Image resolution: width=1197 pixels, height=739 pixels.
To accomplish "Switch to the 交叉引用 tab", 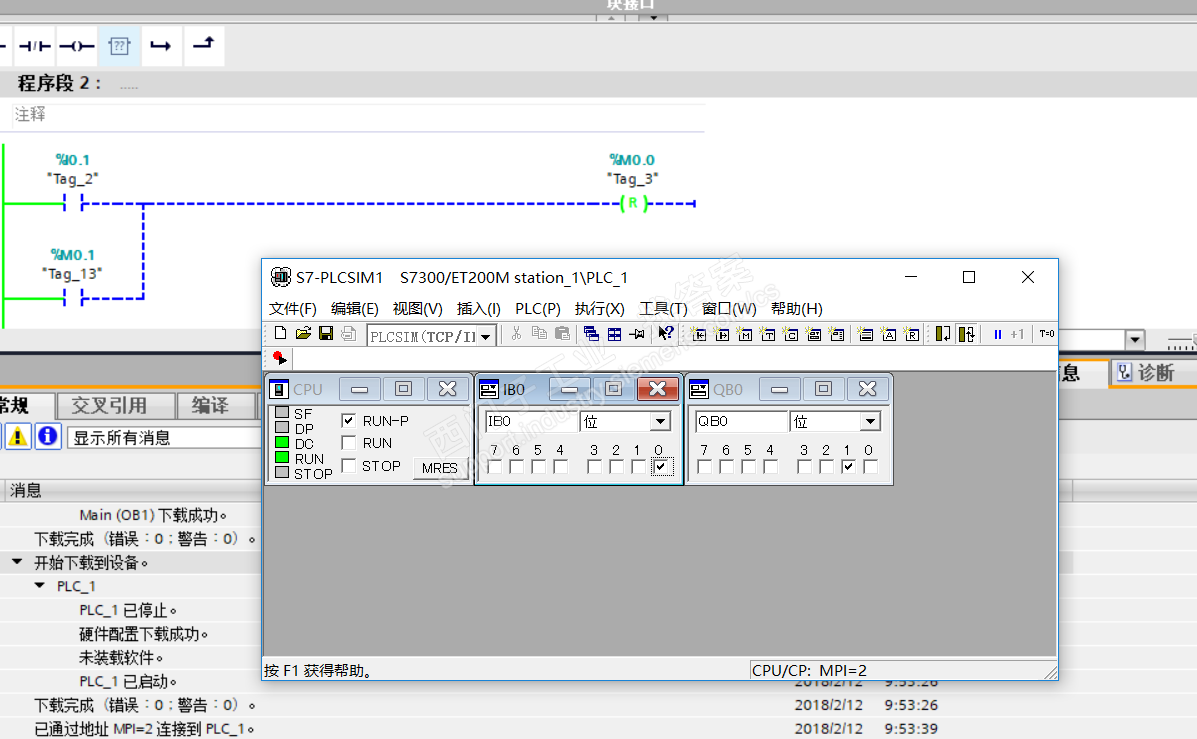I will tap(116, 405).
